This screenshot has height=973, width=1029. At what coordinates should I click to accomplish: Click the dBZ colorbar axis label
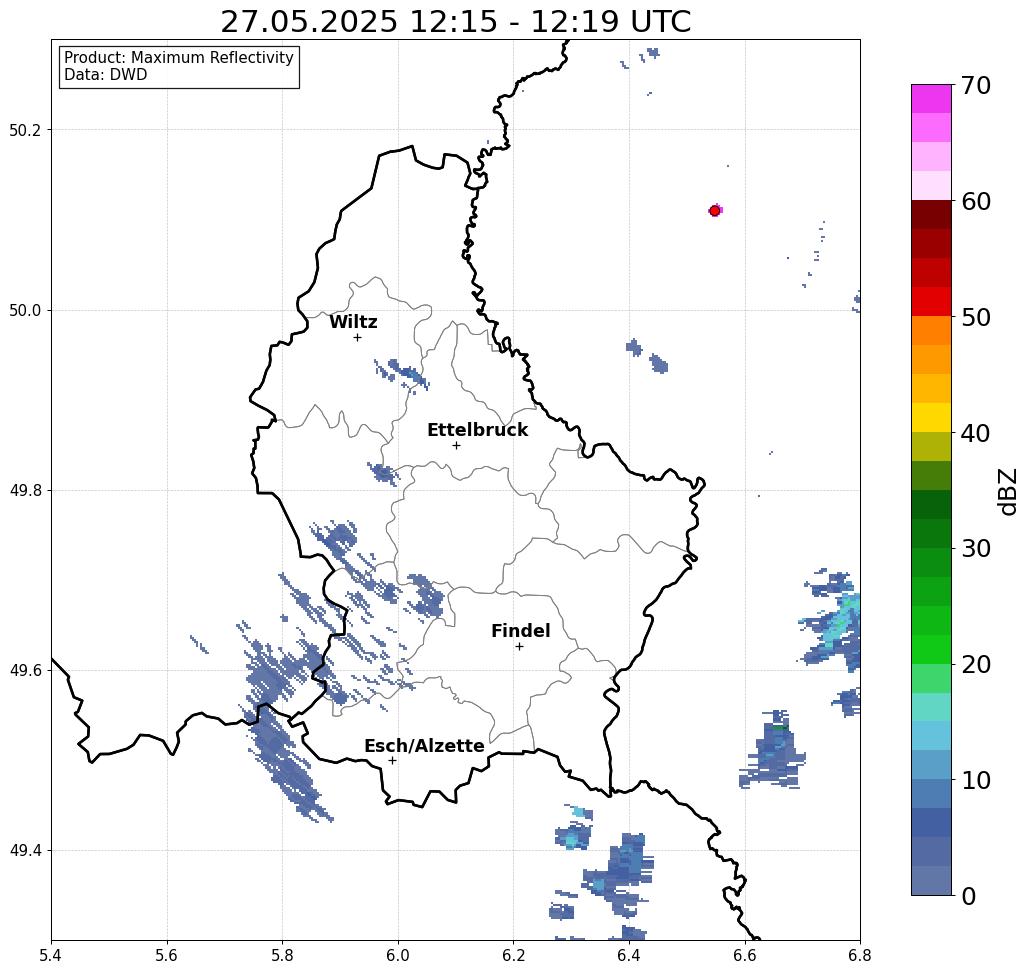[1007, 492]
